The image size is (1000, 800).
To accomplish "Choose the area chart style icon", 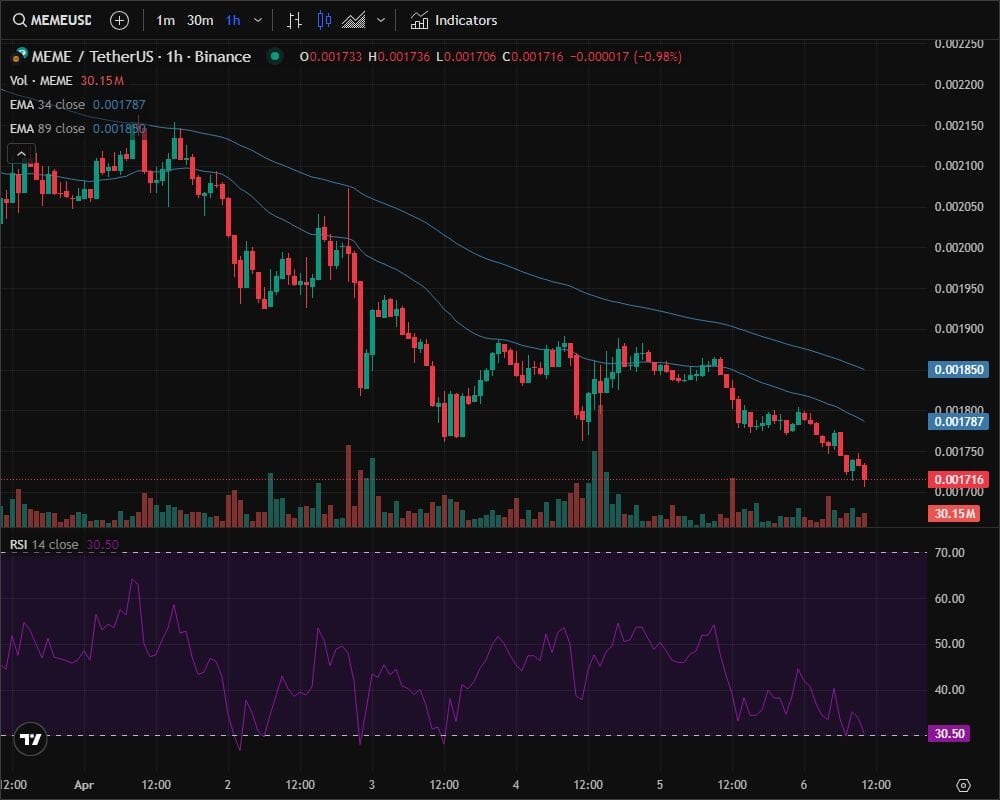I will click(x=353, y=20).
